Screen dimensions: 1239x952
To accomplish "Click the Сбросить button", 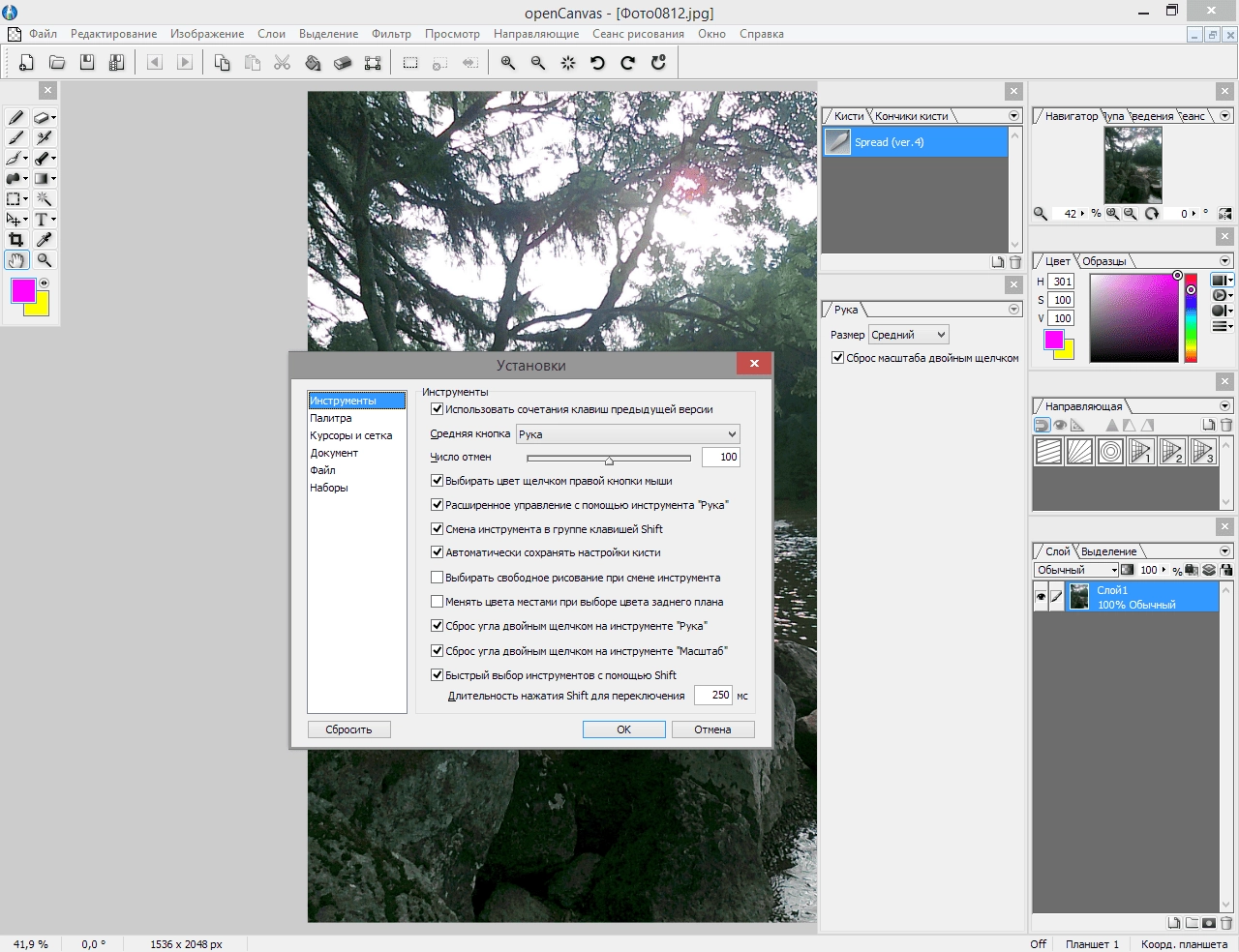I will (348, 729).
